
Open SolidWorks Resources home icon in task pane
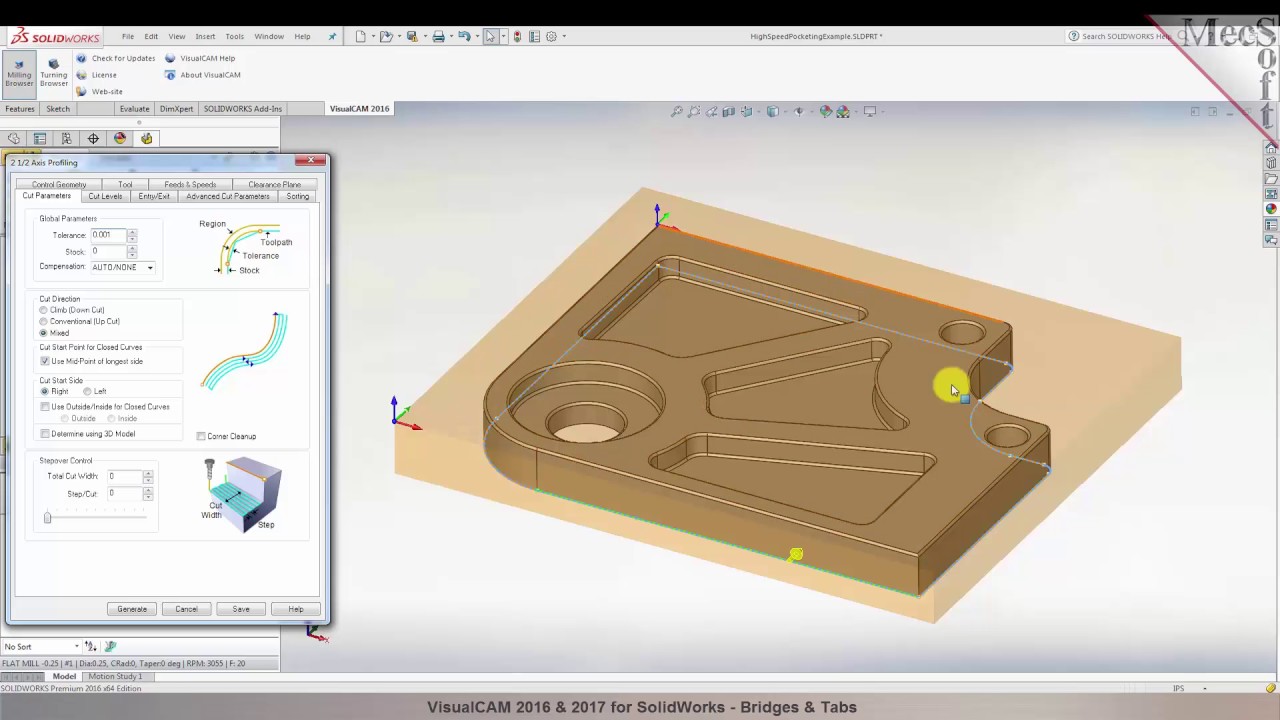click(x=1271, y=148)
